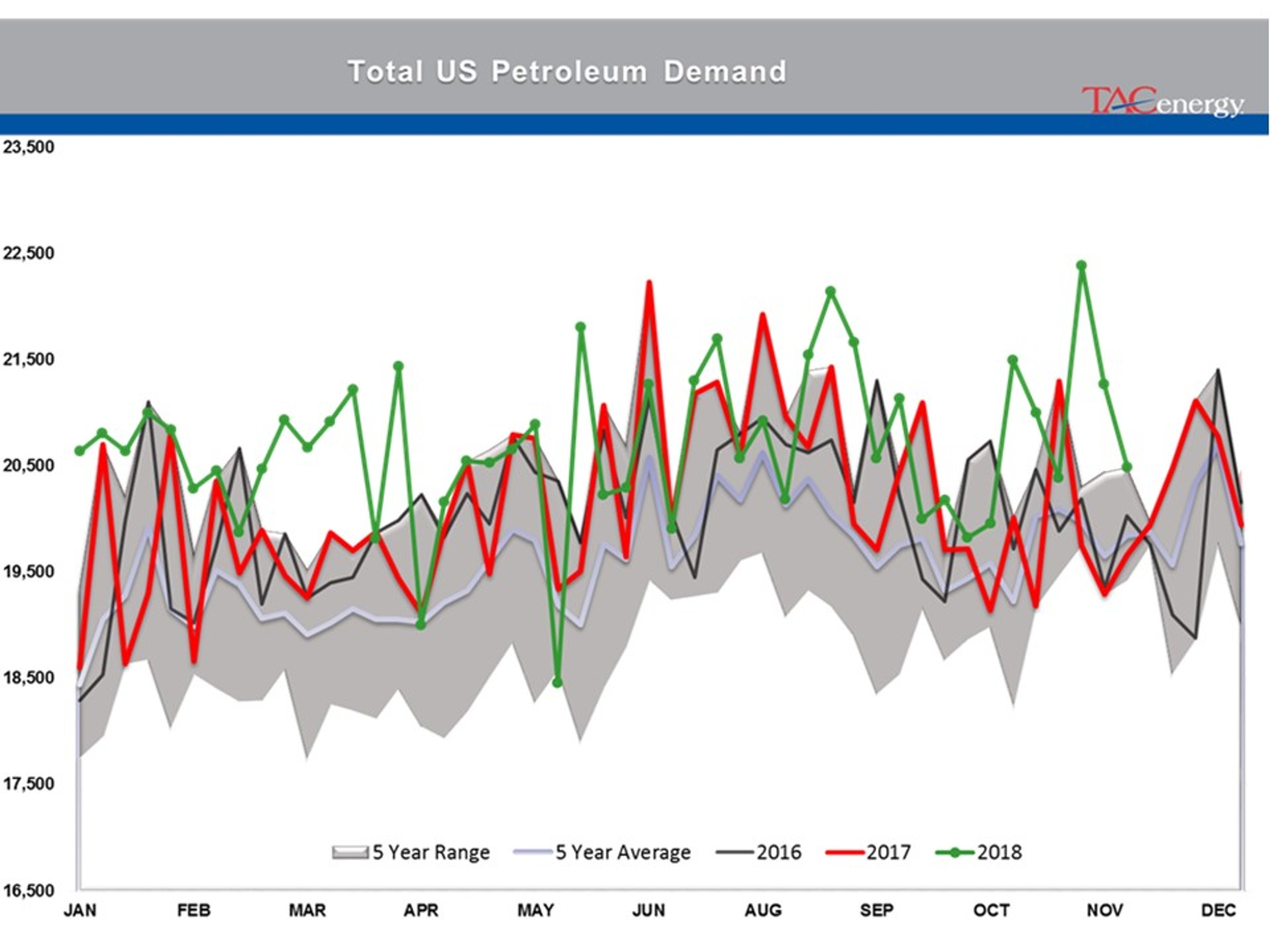Click the 18,500 y-axis label
The height and width of the screenshot is (952, 1270).
pos(29,678)
